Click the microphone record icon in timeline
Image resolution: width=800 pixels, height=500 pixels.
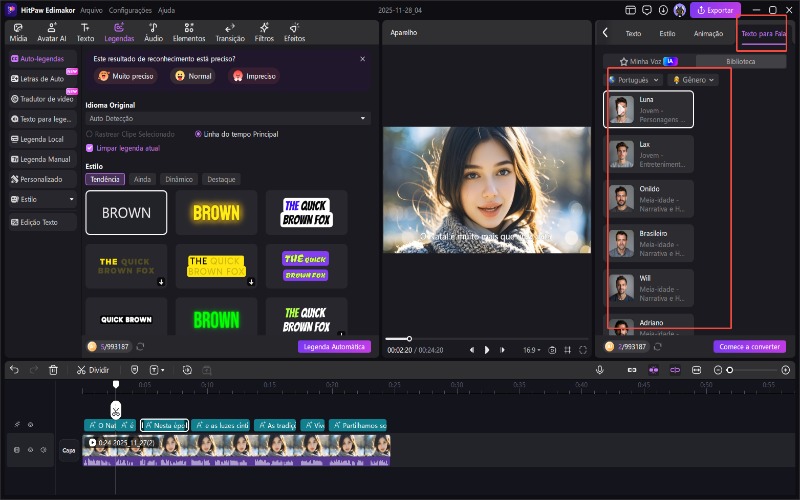[600, 370]
